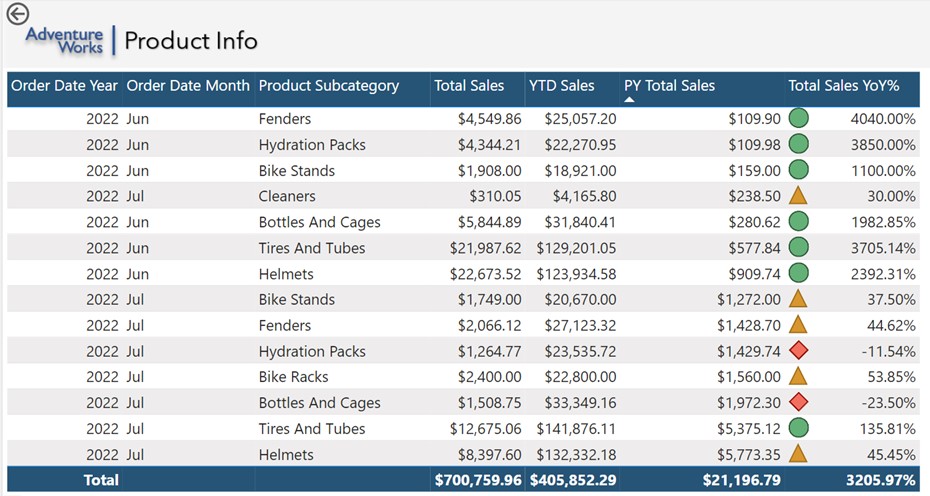The height and width of the screenshot is (496, 930).
Task: Click the red diamond icon for Hydration Packs Jul
Action: click(798, 351)
